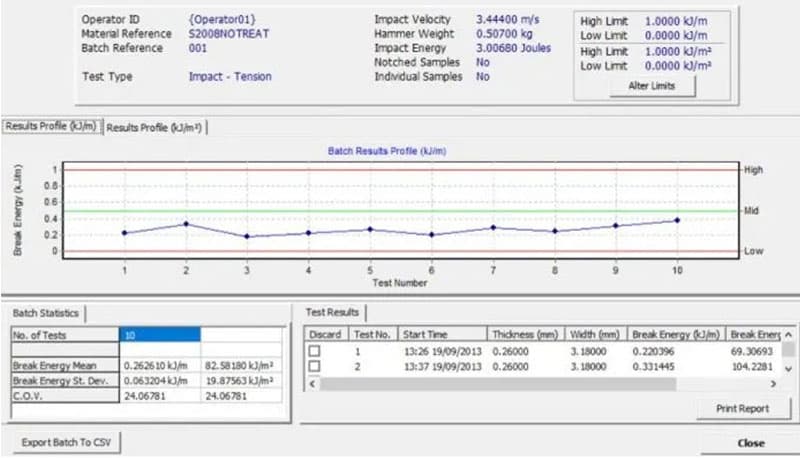Image resolution: width=800 pixels, height=458 pixels.
Task: Tick the Discard checkbox for test 1
Action: tap(314, 351)
